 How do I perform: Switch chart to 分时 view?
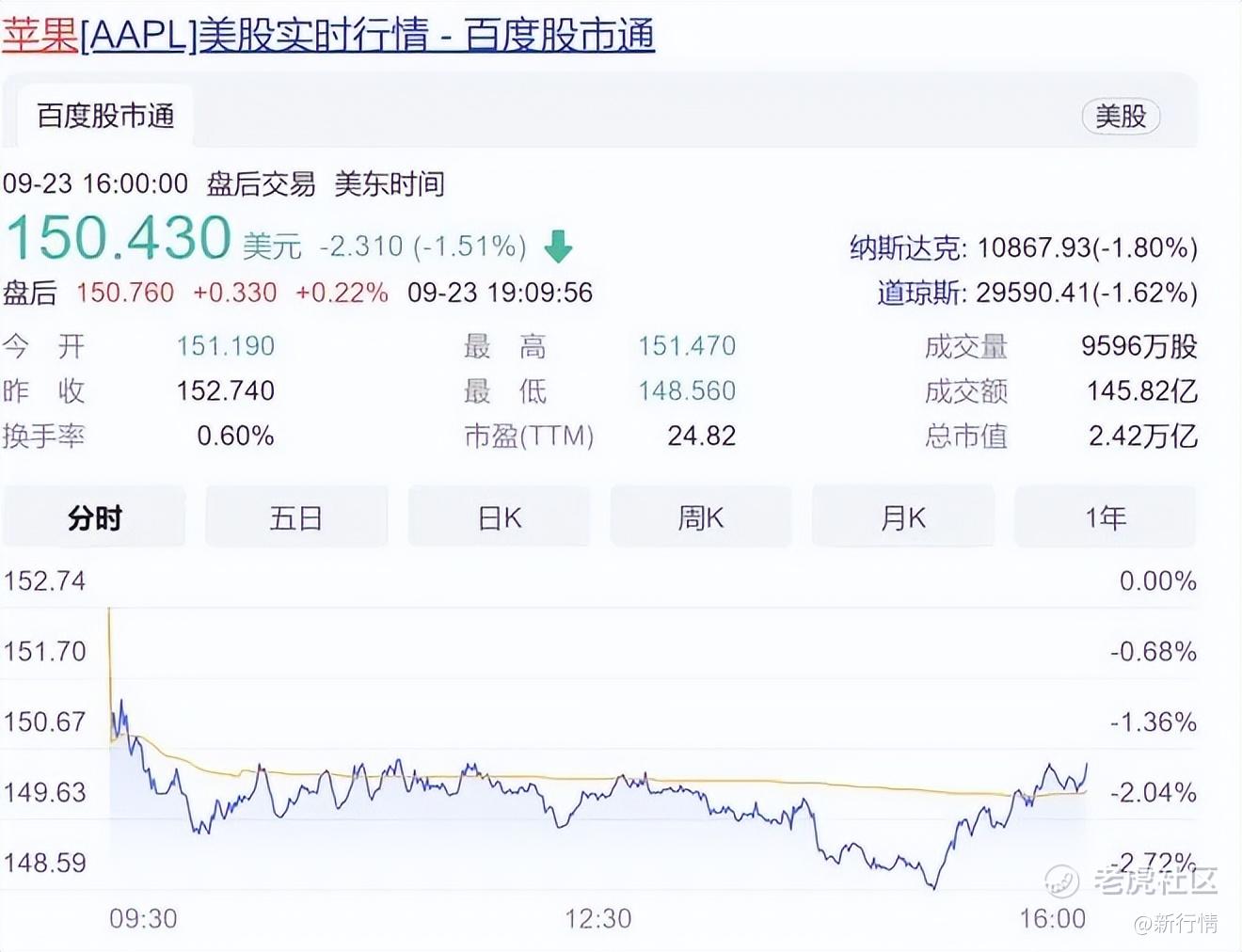[x=94, y=517]
